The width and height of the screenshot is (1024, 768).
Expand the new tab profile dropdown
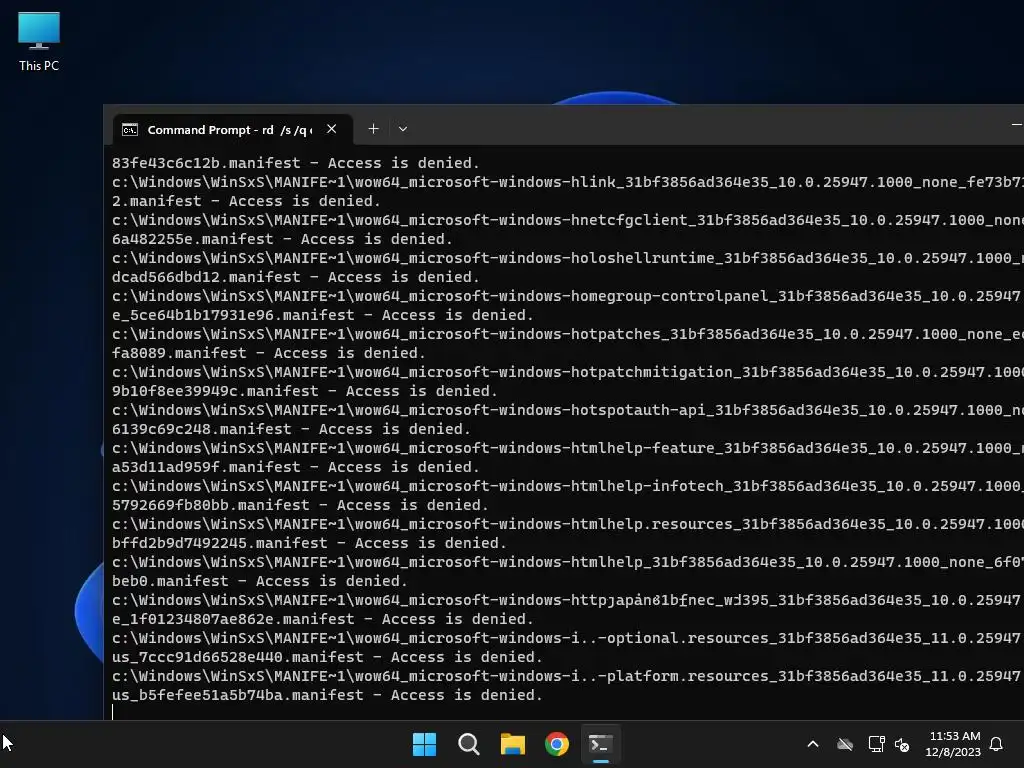tap(403, 129)
